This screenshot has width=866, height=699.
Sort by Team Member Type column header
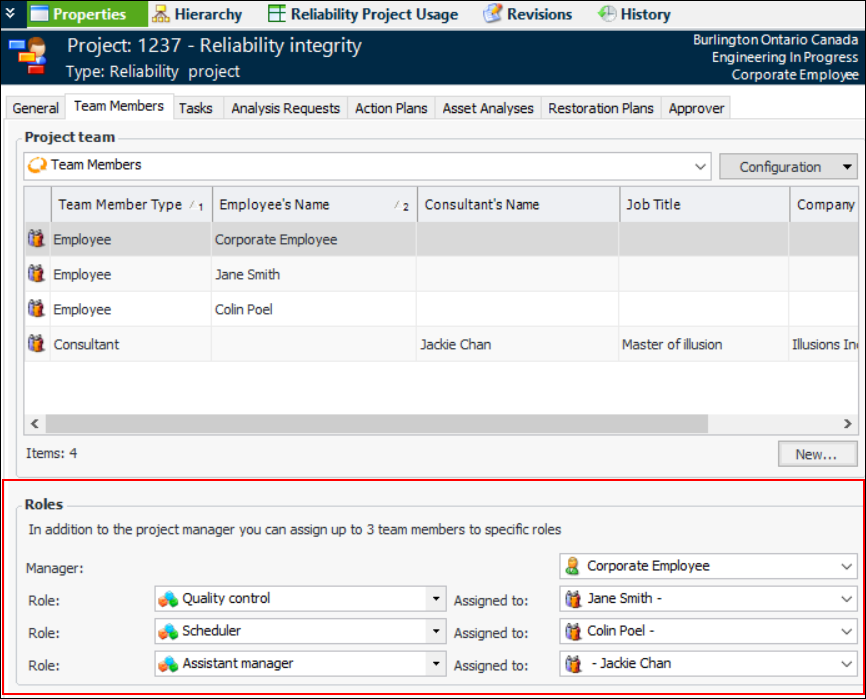point(120,205)
